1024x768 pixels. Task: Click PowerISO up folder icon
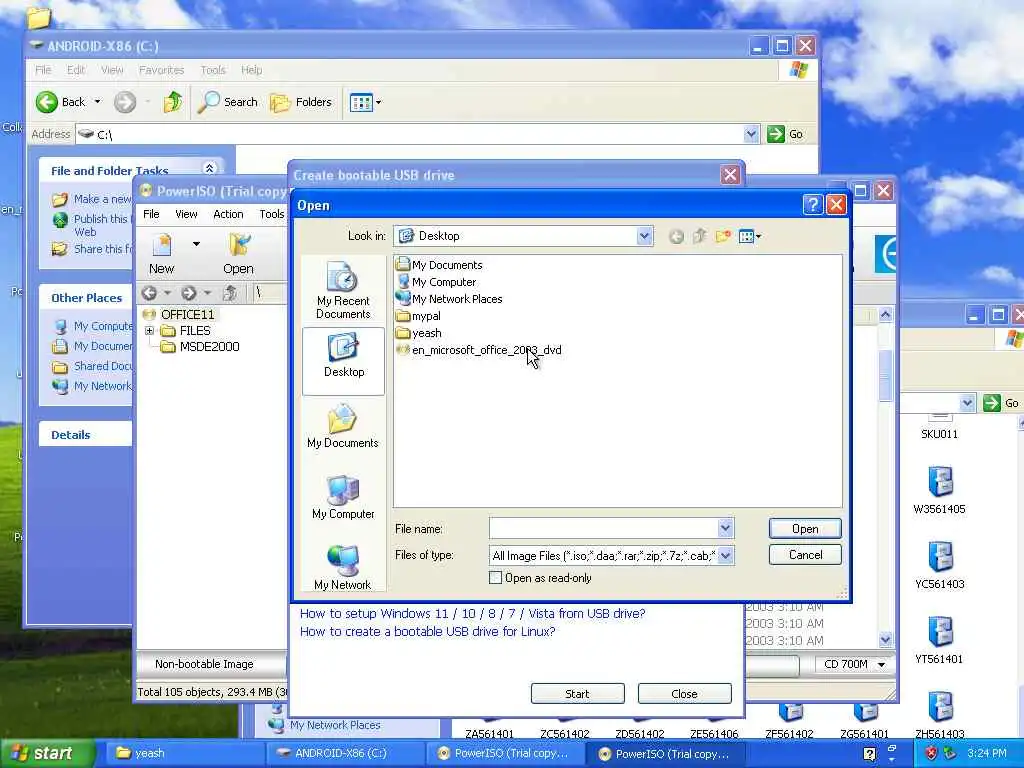pos(230,293)
